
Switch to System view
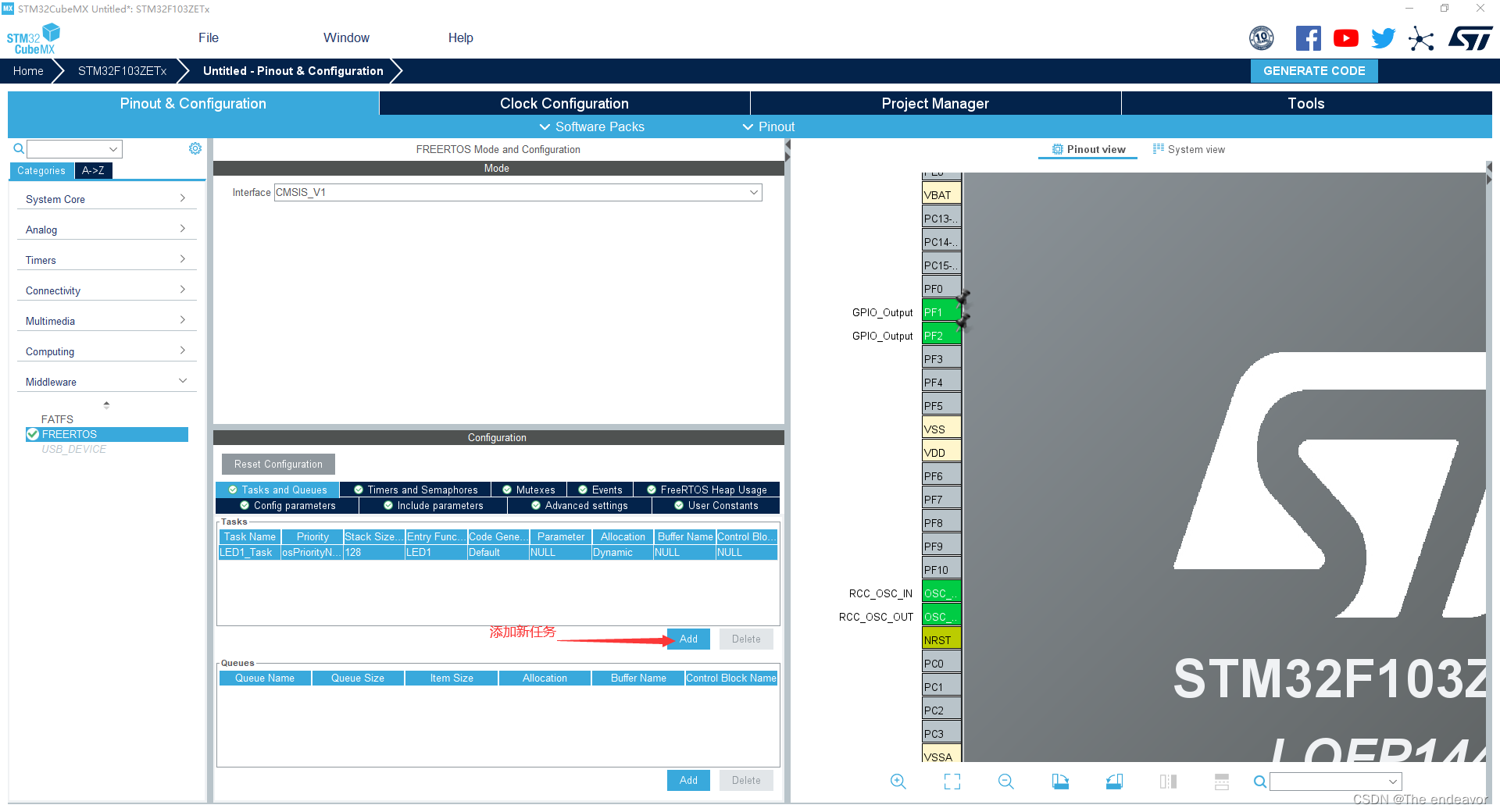pos(1189,149)
